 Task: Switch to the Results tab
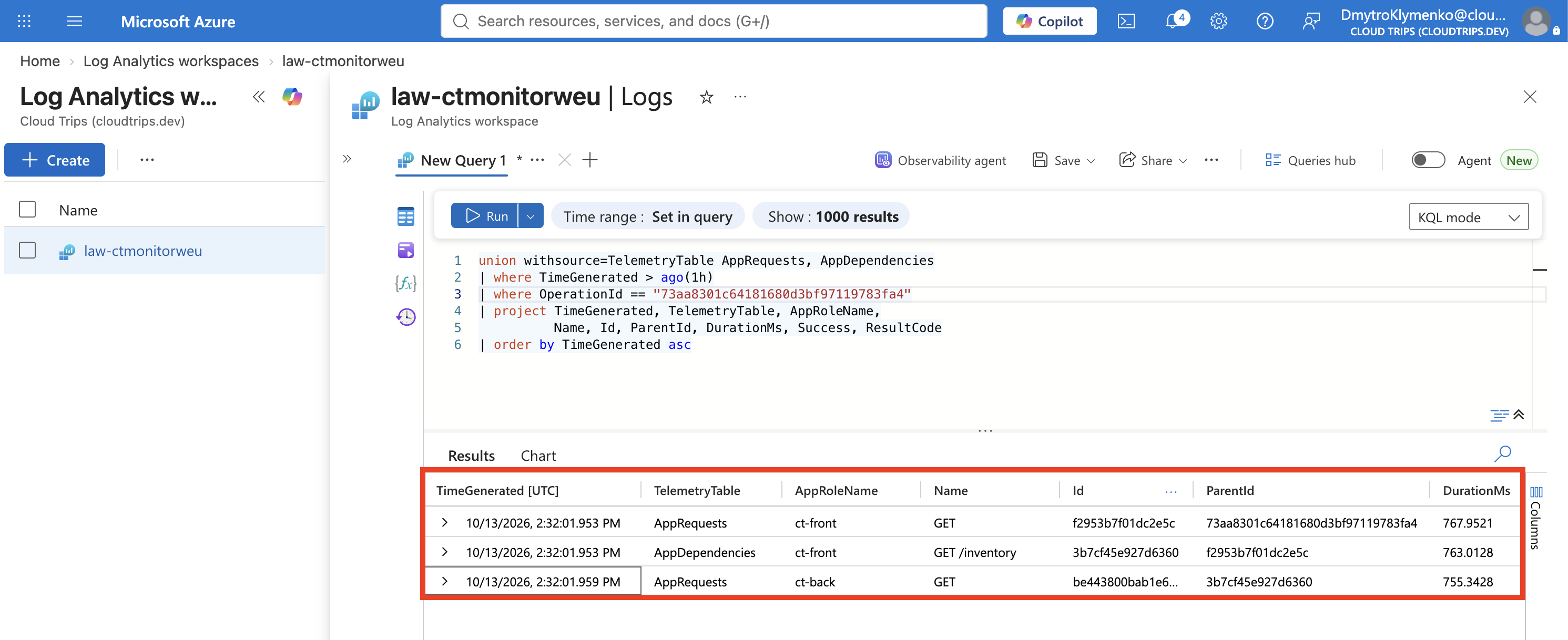pos(471,456)
